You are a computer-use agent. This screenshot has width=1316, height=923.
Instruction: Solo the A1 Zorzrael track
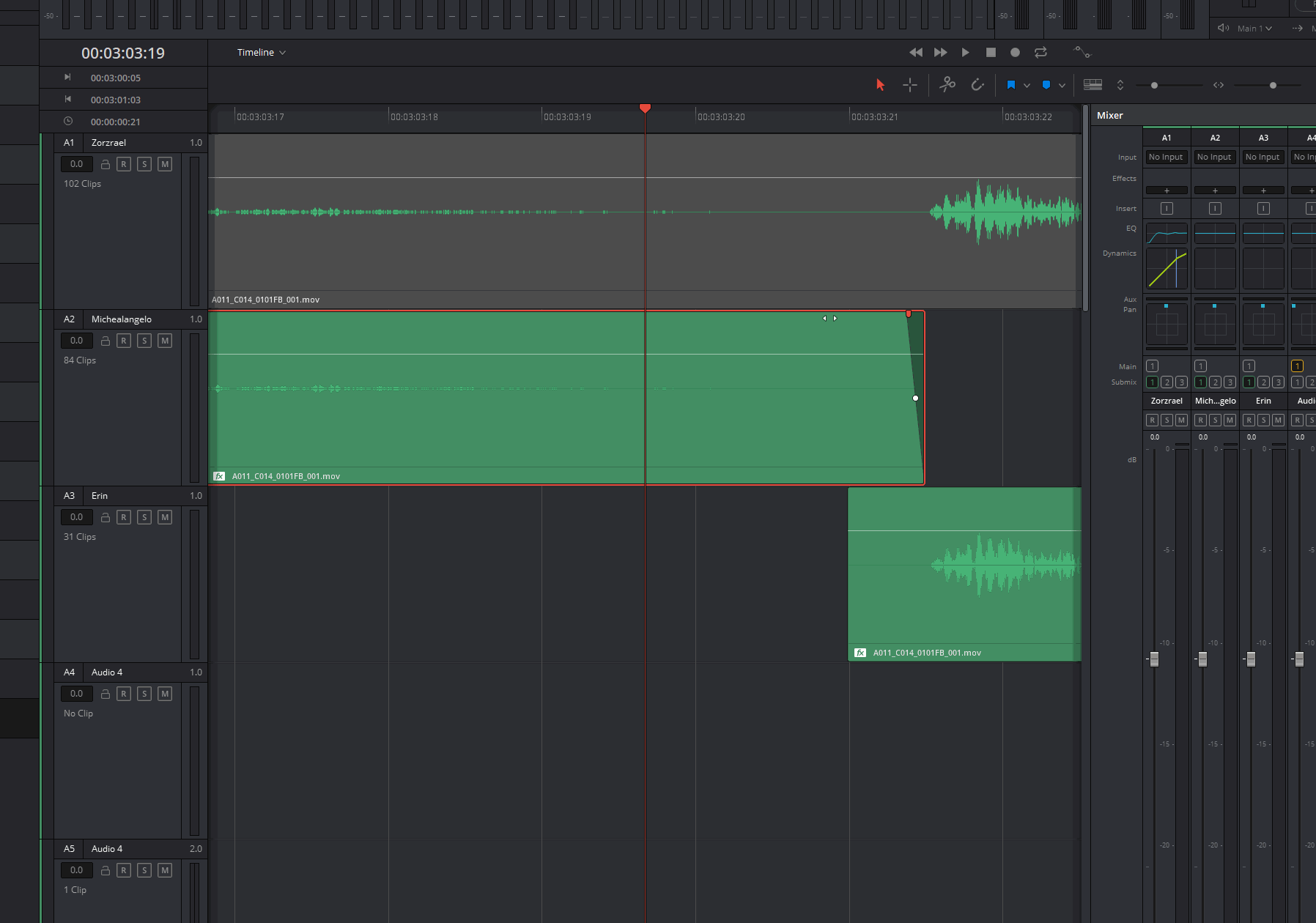(x=144, y=164)
